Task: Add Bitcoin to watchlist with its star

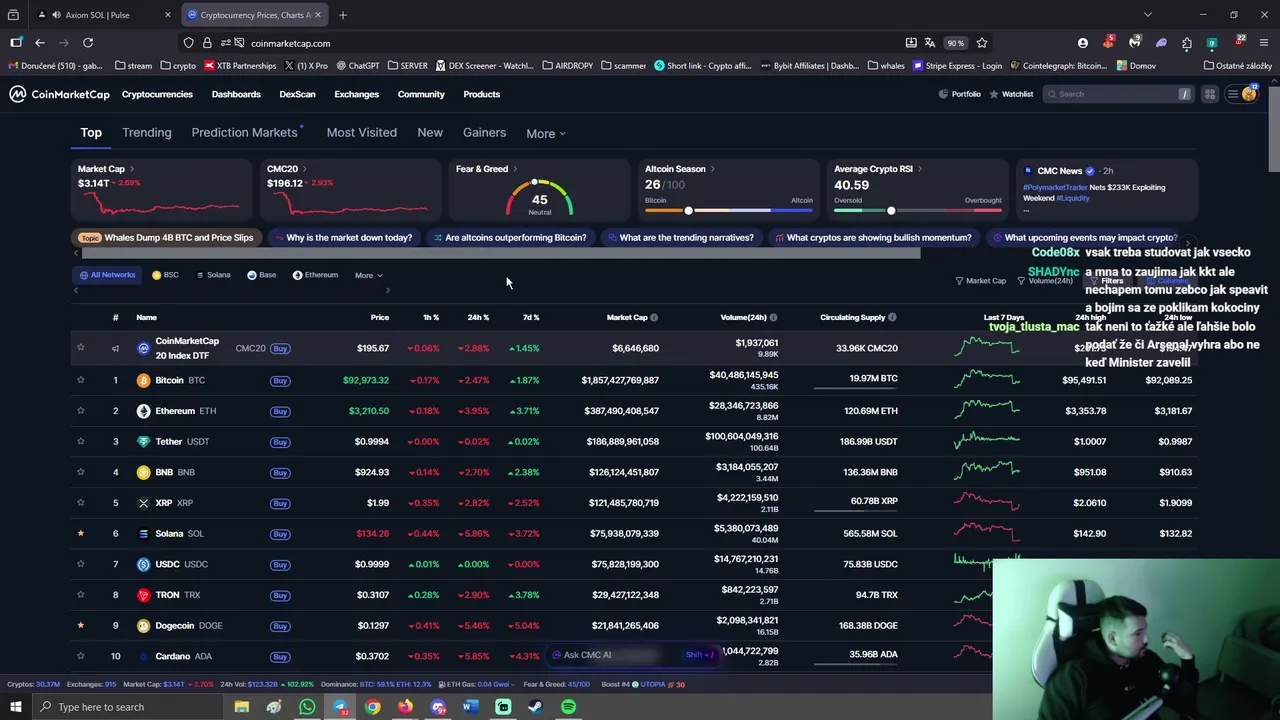Action: 81,380
